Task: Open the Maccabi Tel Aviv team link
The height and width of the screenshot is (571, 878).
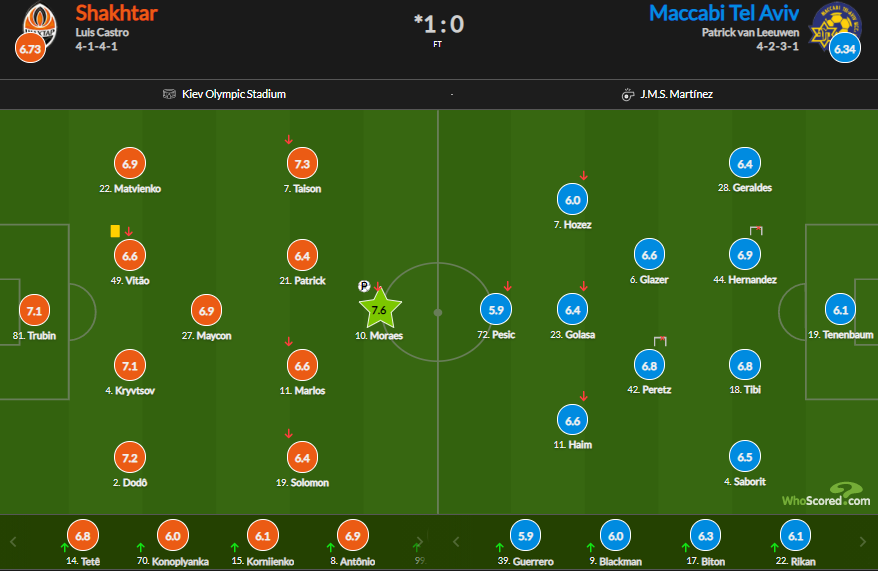Action: tap(723, 13)
